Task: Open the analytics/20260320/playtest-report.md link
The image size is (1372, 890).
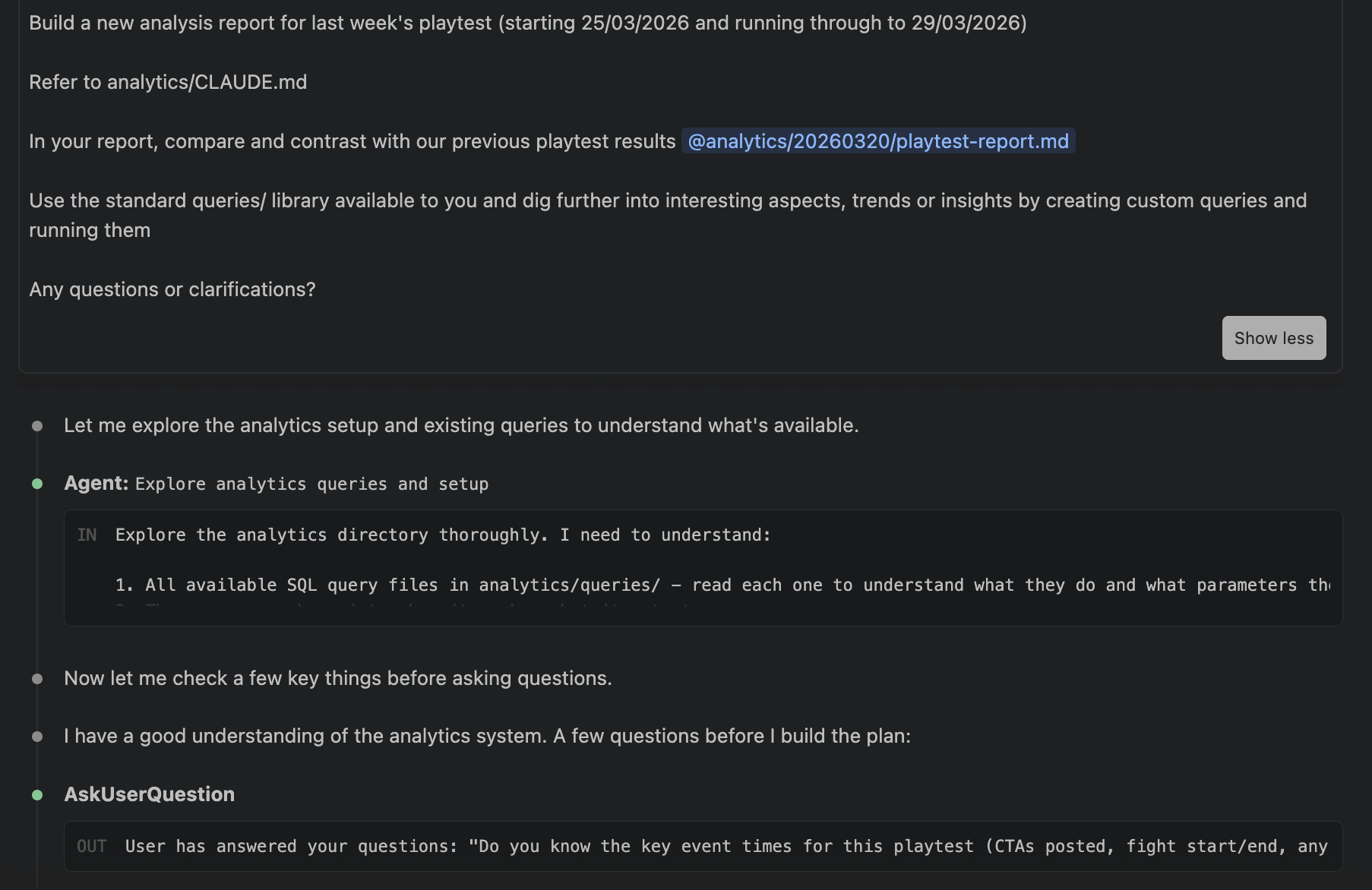Action: (879, 141)
